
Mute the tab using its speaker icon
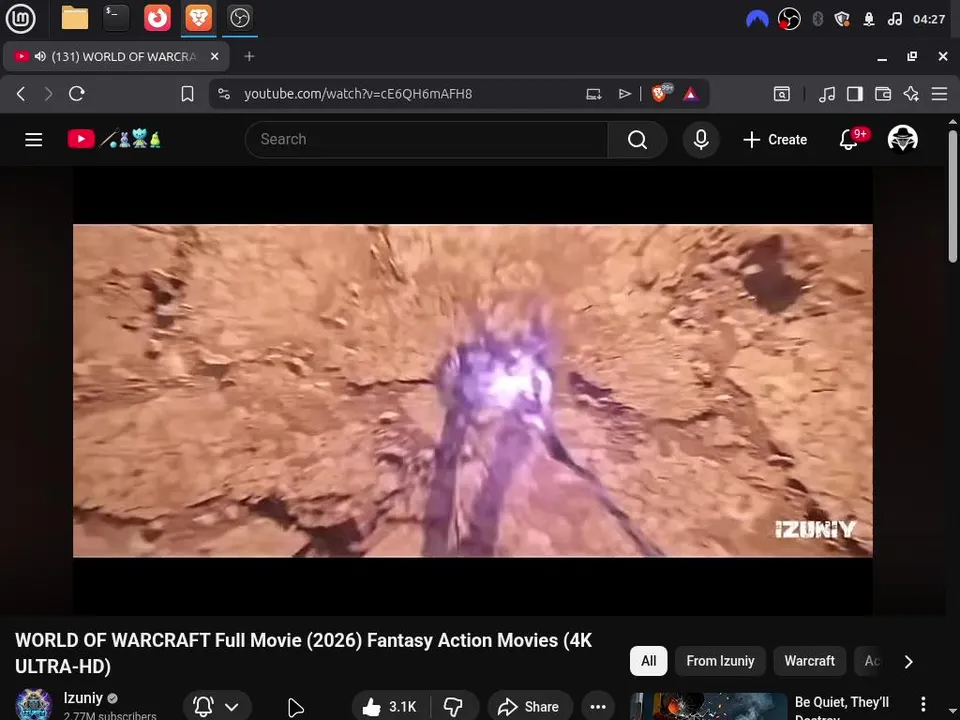coord(40,56)
